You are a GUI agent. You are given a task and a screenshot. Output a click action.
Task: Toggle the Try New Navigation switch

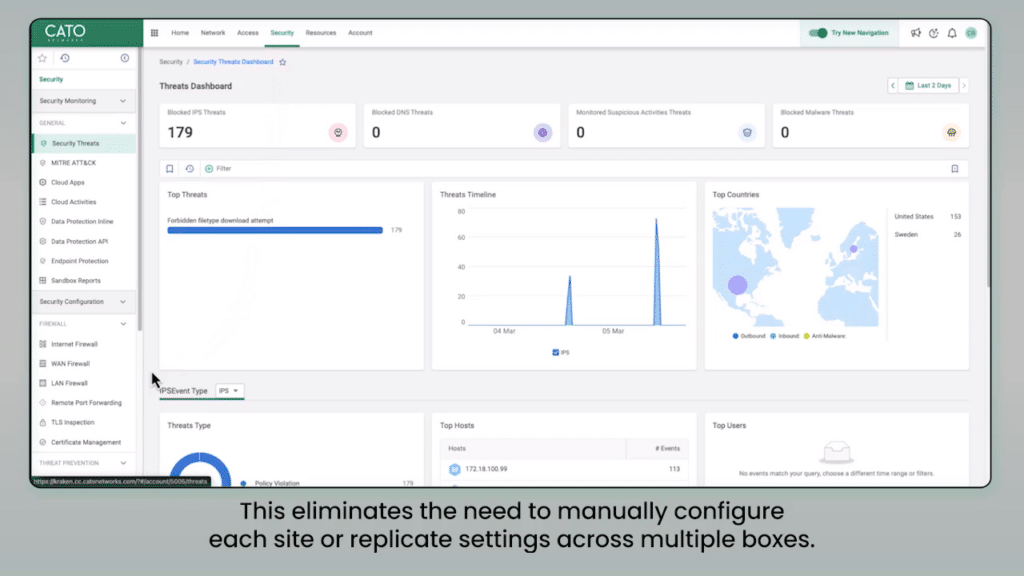820,33
